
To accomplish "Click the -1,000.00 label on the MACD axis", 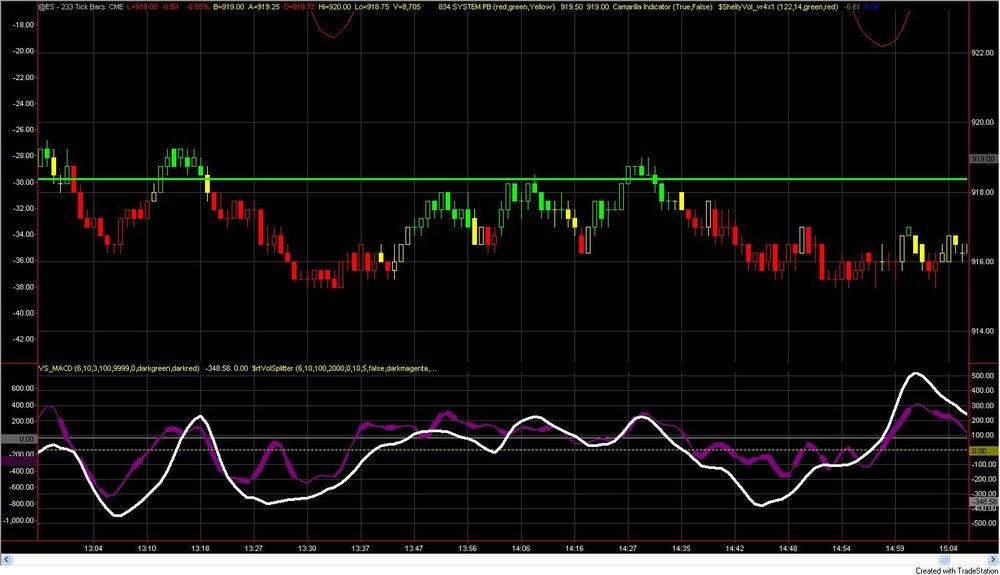I will click(x=18, y=521).
